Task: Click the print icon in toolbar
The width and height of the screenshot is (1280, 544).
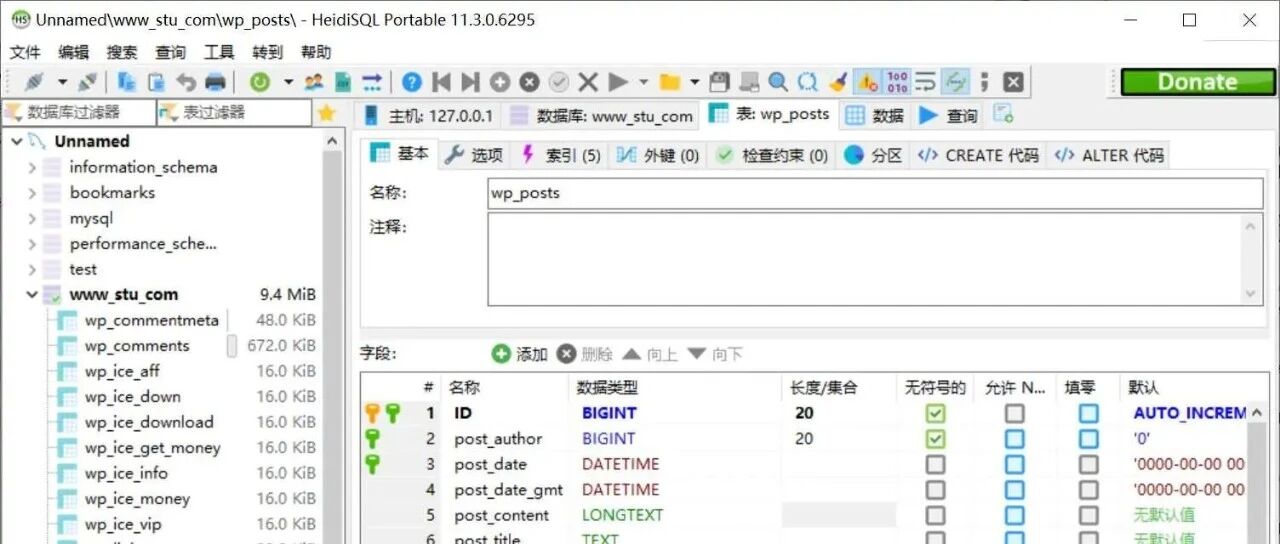Action: 215,82
